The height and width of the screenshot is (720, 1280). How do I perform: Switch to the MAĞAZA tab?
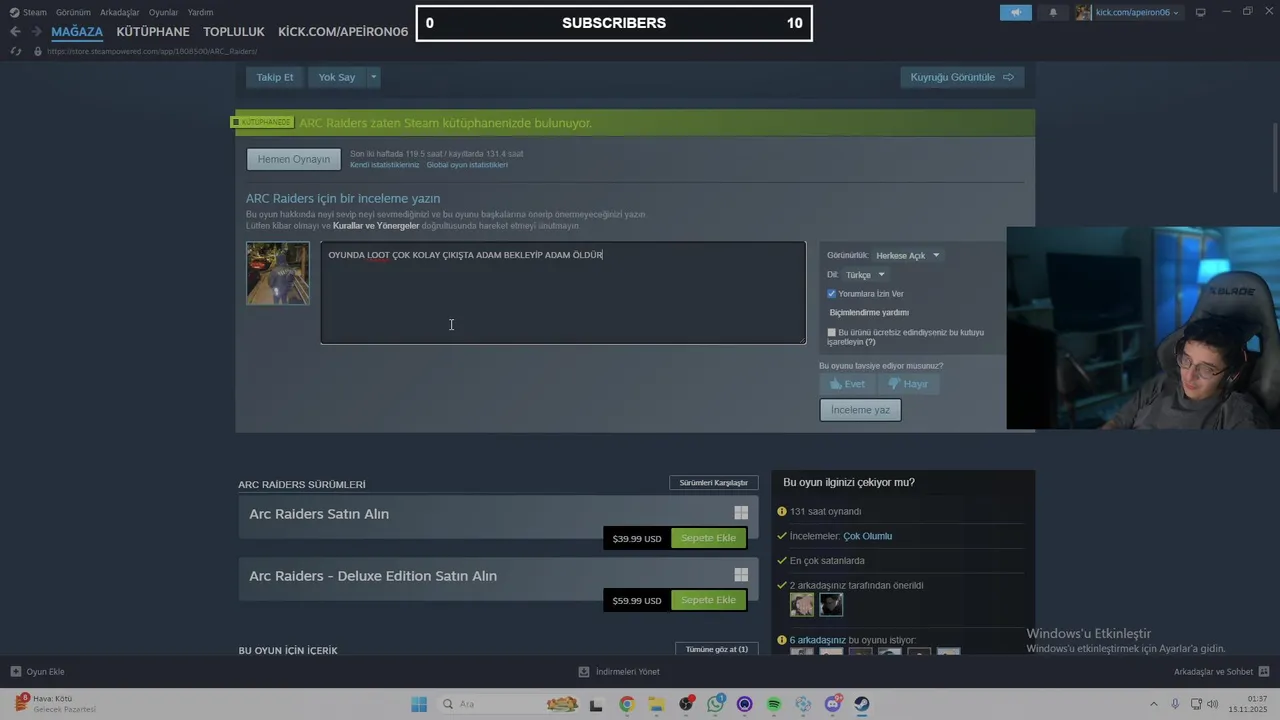click(x=77, y=32)
